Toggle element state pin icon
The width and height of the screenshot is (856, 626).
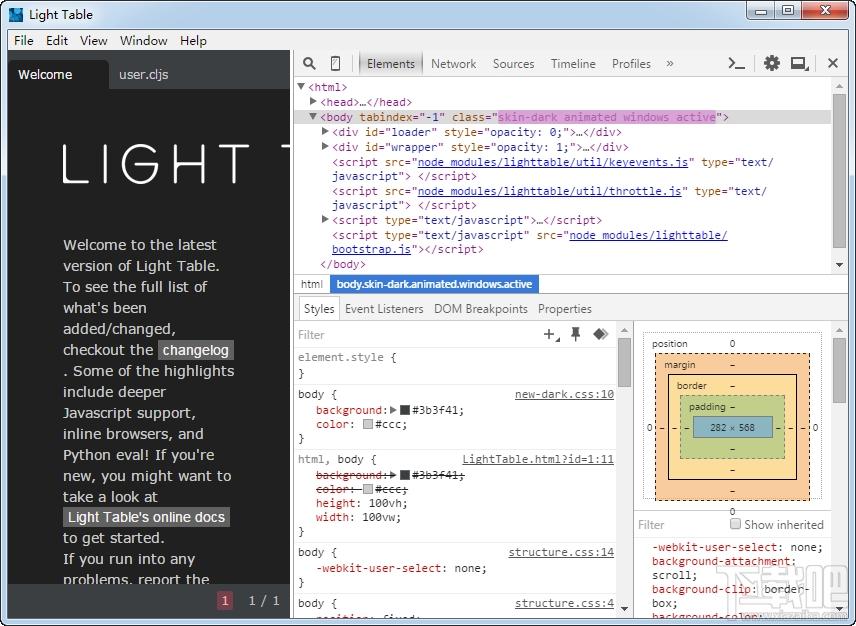click(575, 334)
